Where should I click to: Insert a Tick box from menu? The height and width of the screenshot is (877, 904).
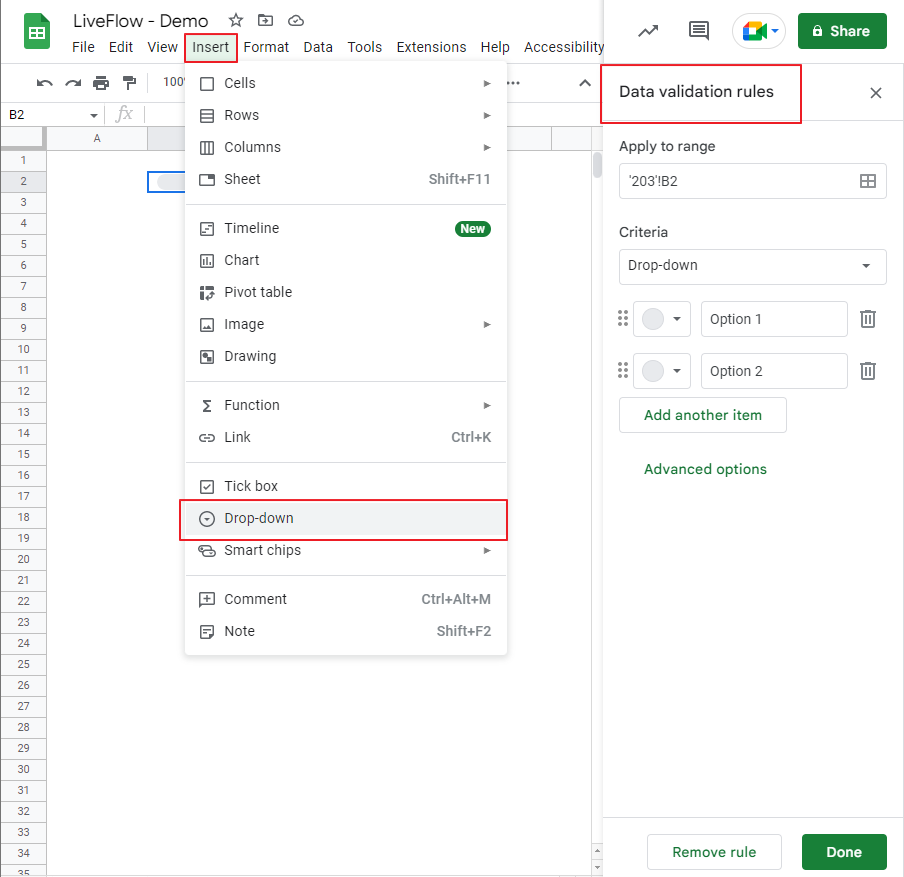pyautogui.click(x=251, y=486)
